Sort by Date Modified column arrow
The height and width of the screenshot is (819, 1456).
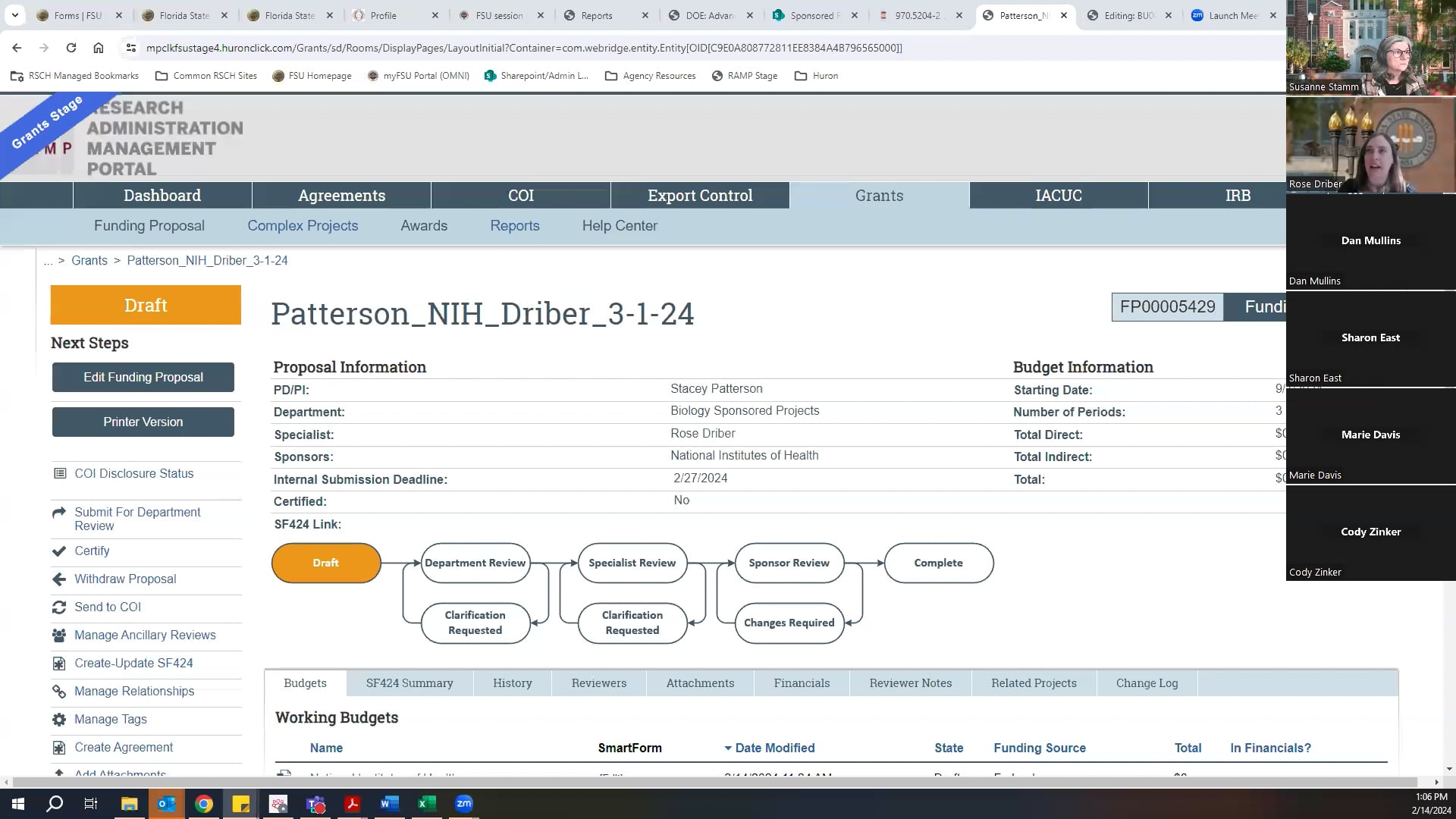click(728, 748)
